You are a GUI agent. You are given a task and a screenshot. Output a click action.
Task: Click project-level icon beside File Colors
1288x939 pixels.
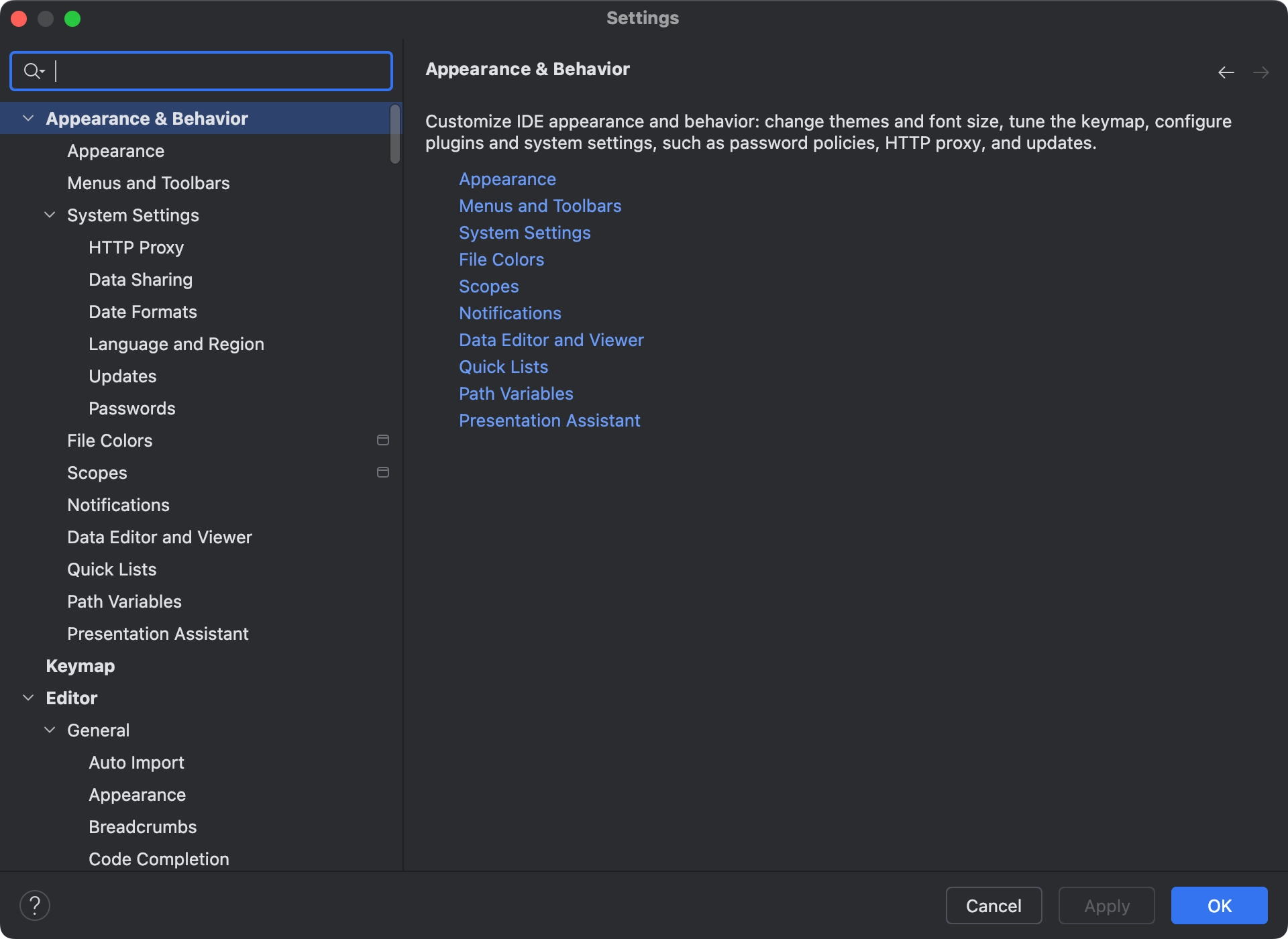(383, 441)
